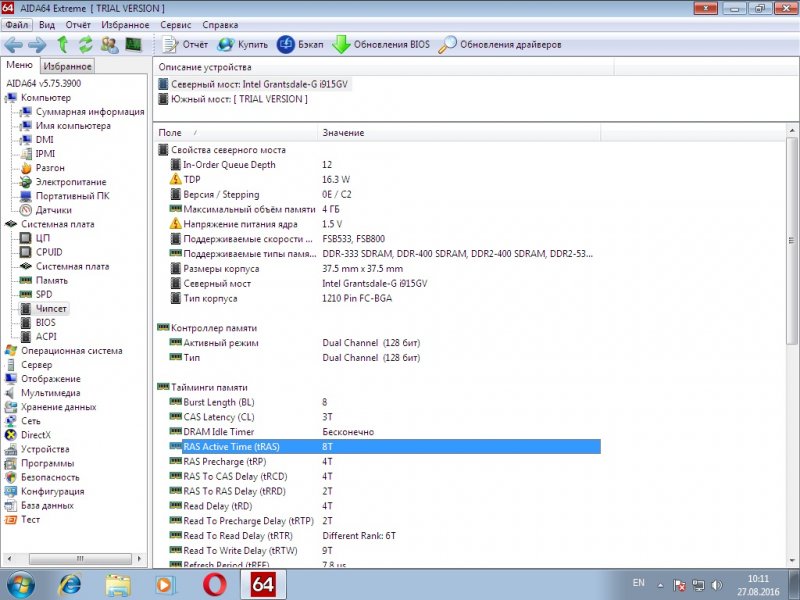Open Opera browser from the taskbar
This screenshot has width=800, height=600.
(211, 583)
